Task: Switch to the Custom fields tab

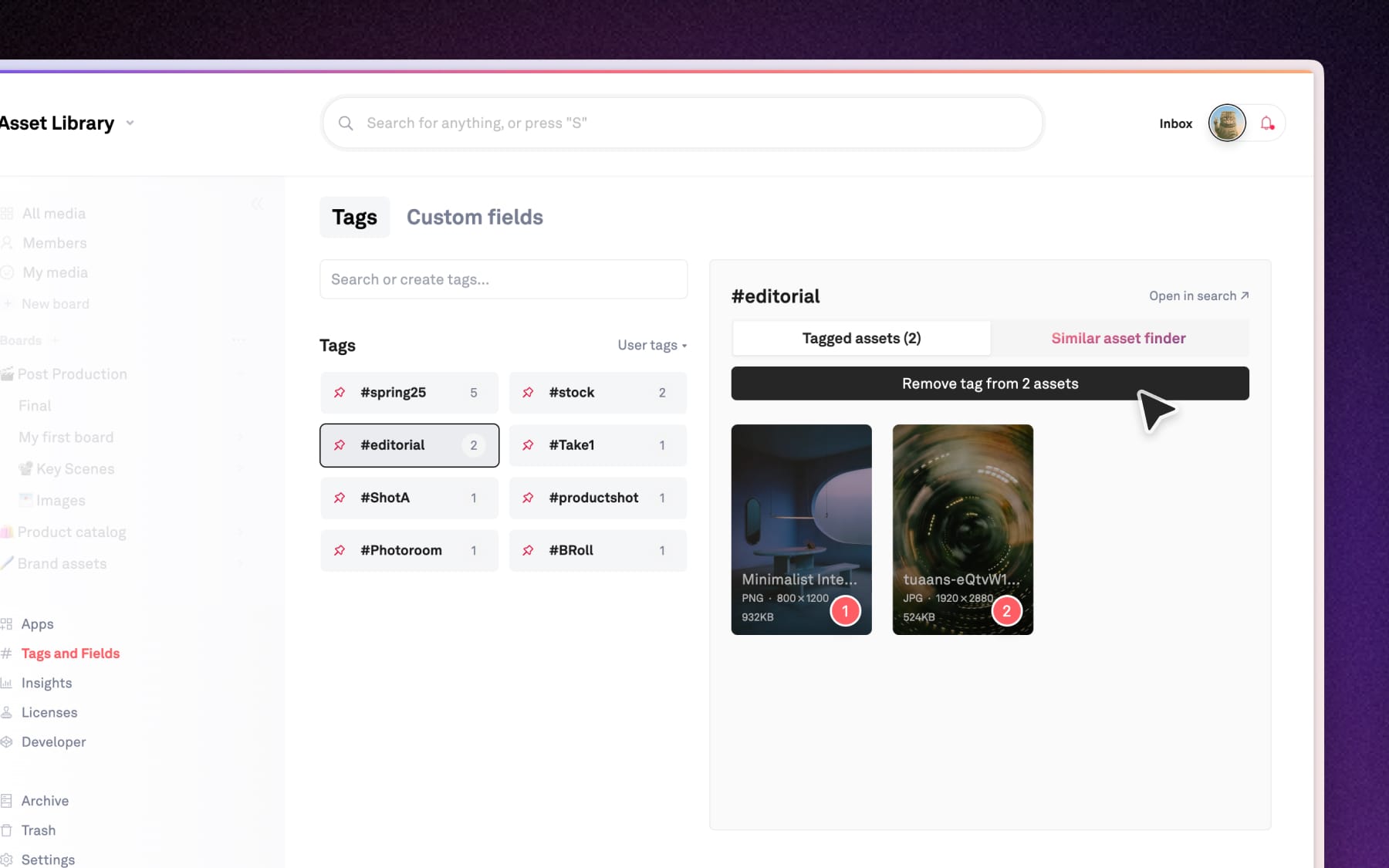Action: (475, 218)
